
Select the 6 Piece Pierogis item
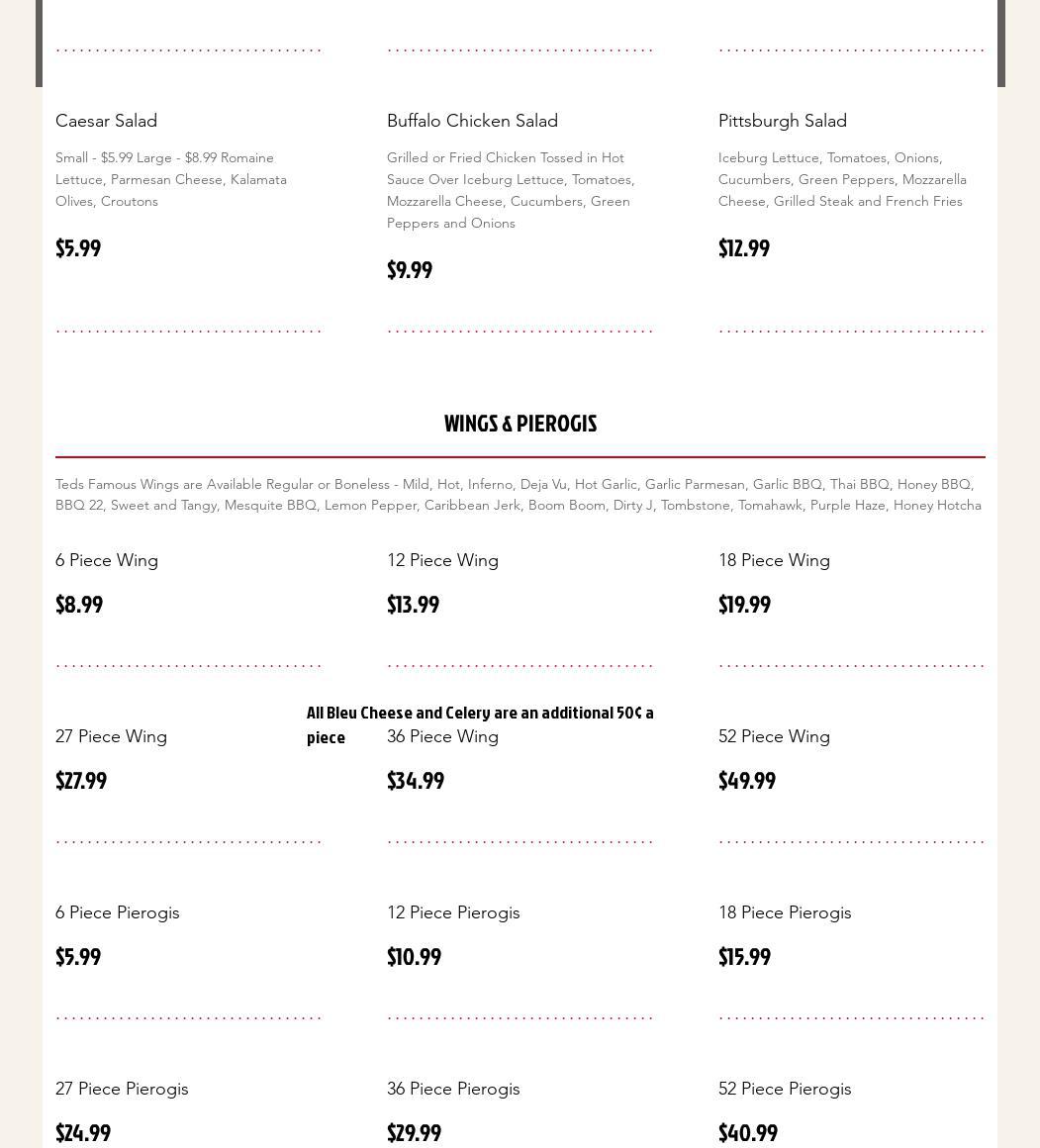pyautogui.click(x=117, y=912)
